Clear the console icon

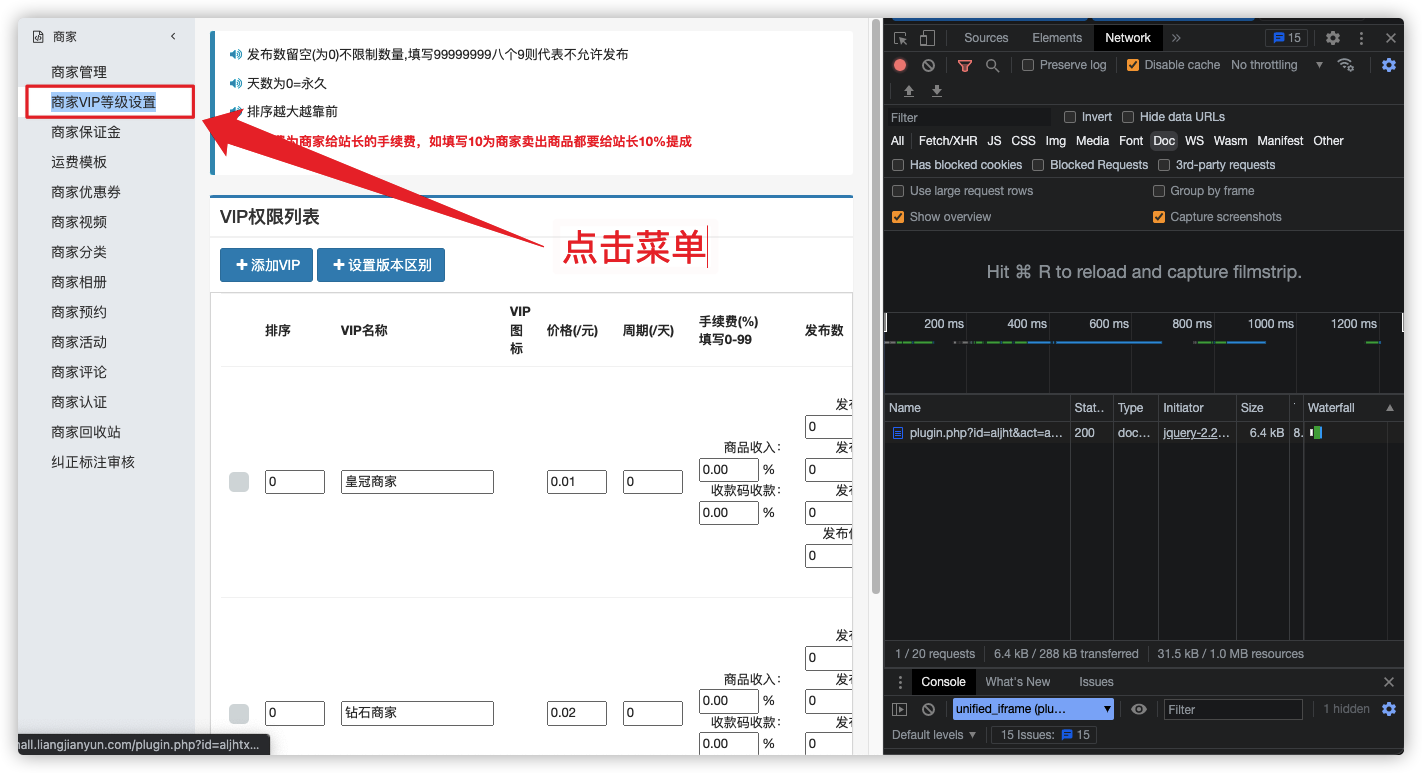click(x=928, y=709)
